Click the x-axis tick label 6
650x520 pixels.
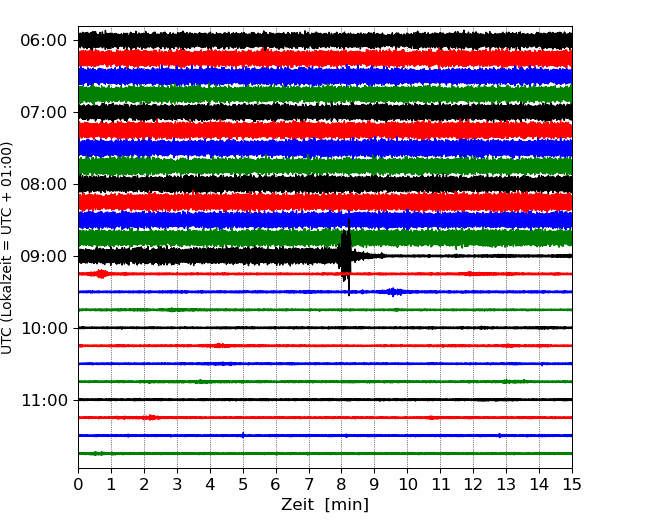276,484
